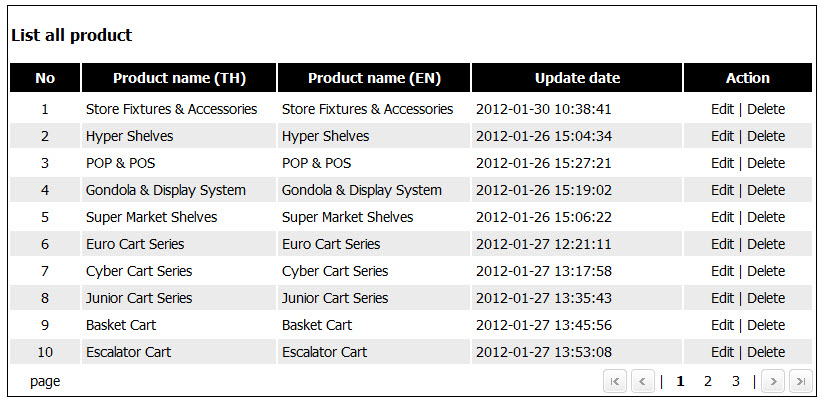Jump to the last page of products
The height and width of the screenshot is (406, 823).
[800, 381]
